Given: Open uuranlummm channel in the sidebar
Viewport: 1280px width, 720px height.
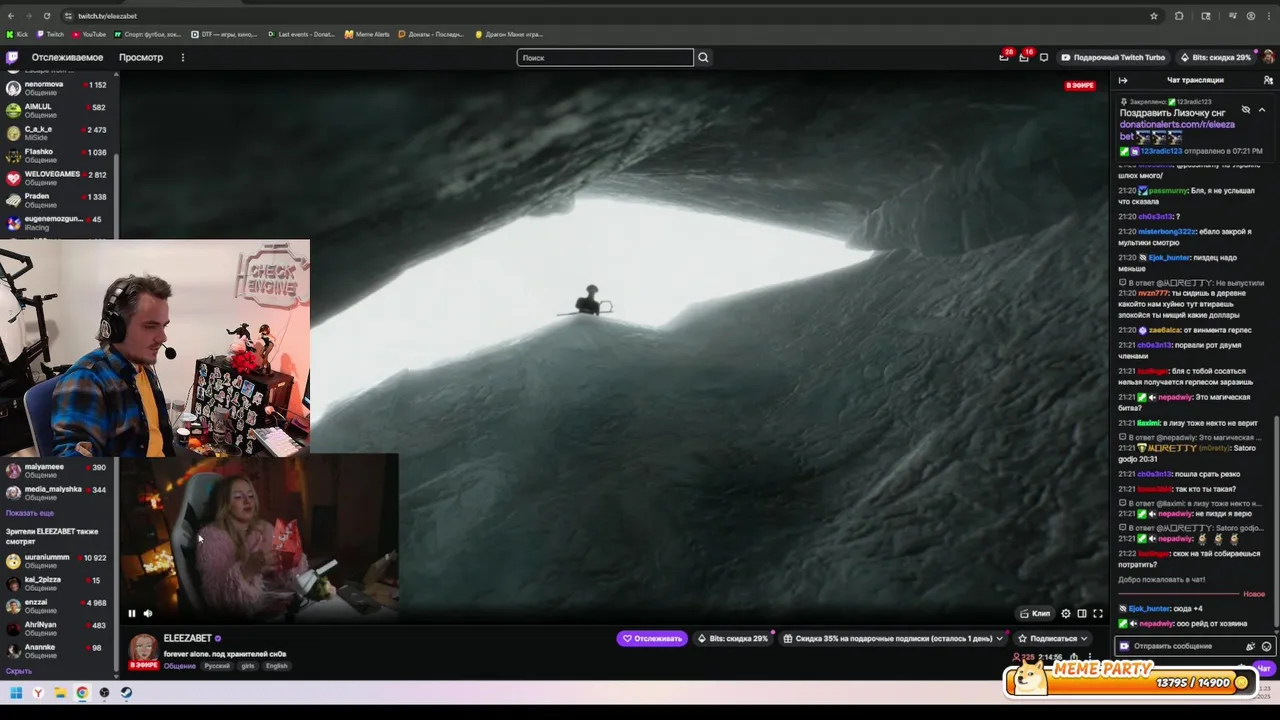Looking at the screenshot, I should (58, 561).
